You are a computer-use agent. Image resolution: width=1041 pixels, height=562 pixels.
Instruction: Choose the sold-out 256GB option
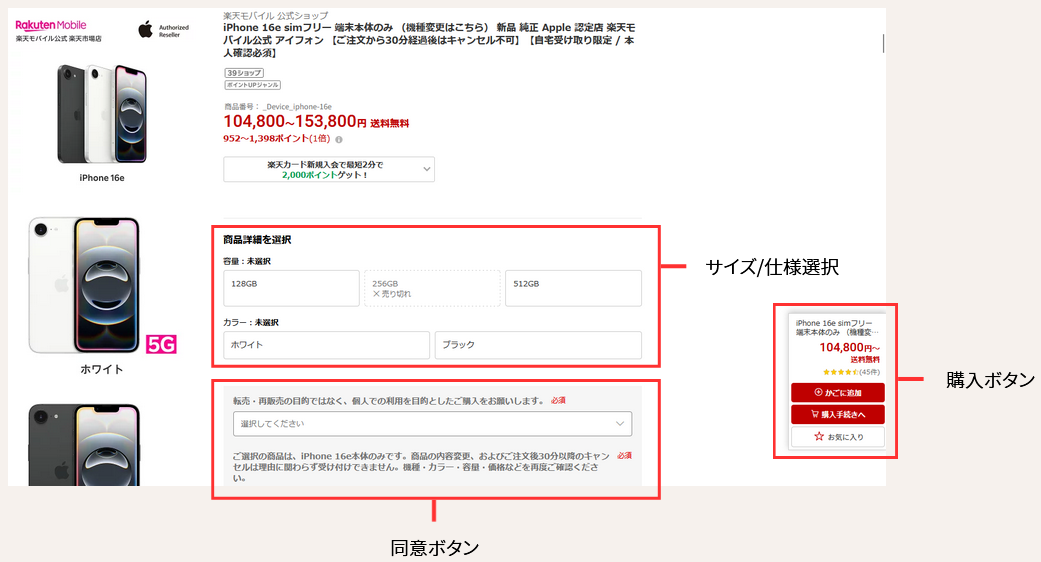(432, 288)
